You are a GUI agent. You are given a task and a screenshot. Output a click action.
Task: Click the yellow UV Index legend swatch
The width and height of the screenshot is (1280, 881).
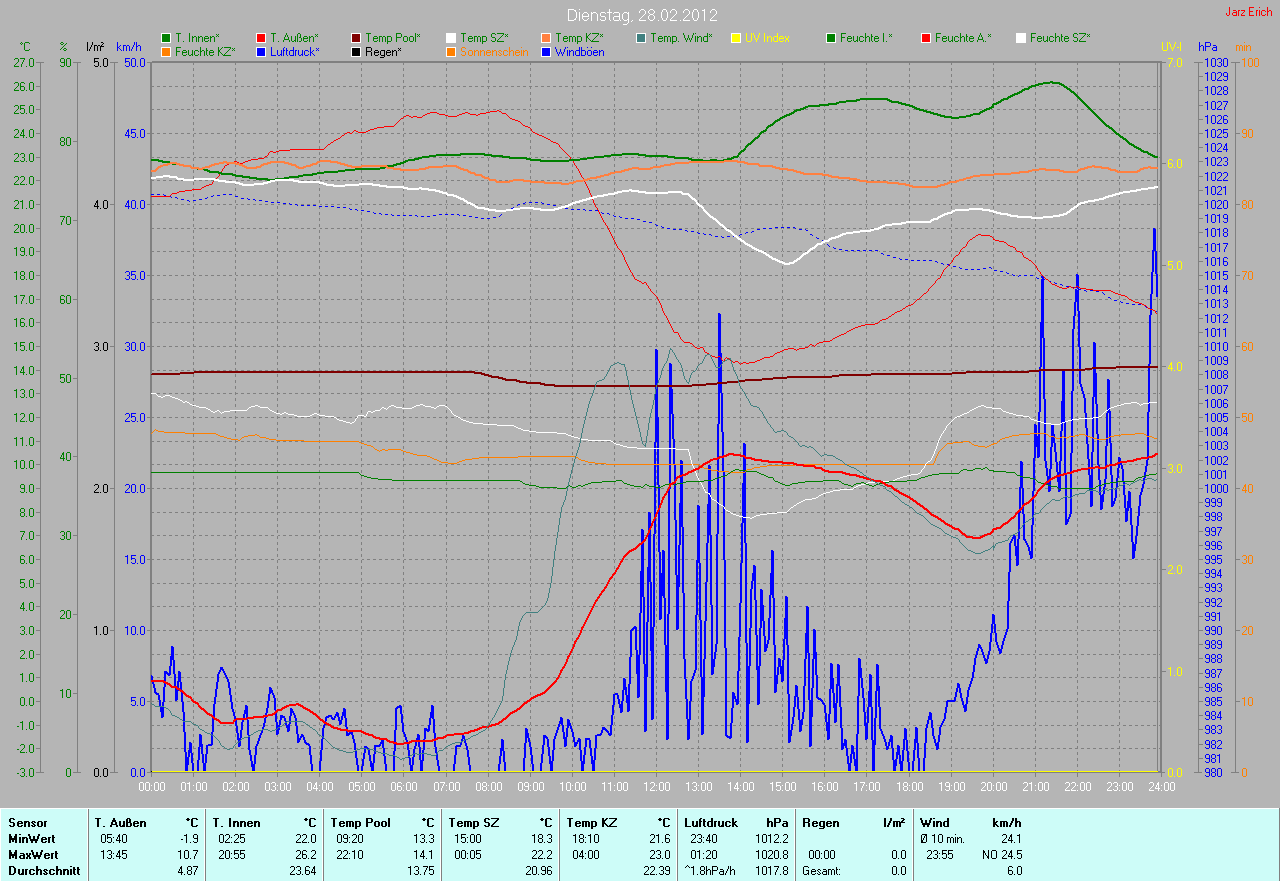pyautogui.click(x=735, y=38)
